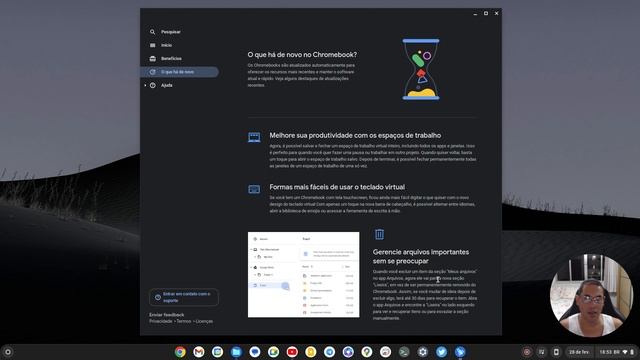640x360 pixels.
Task: Click the screen recording indicator in tray
Action: 527,352
